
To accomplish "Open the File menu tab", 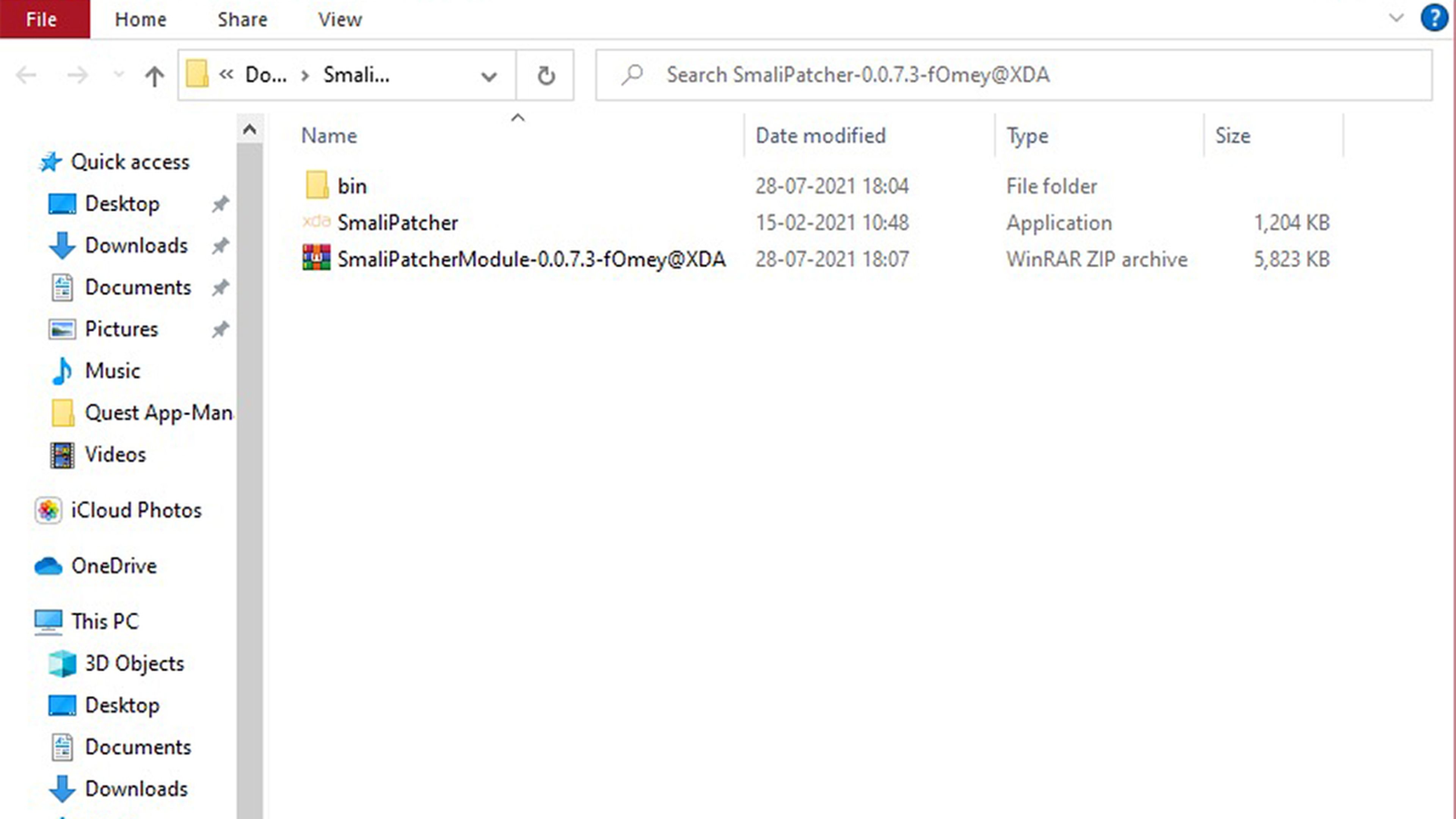I will 44,19.
